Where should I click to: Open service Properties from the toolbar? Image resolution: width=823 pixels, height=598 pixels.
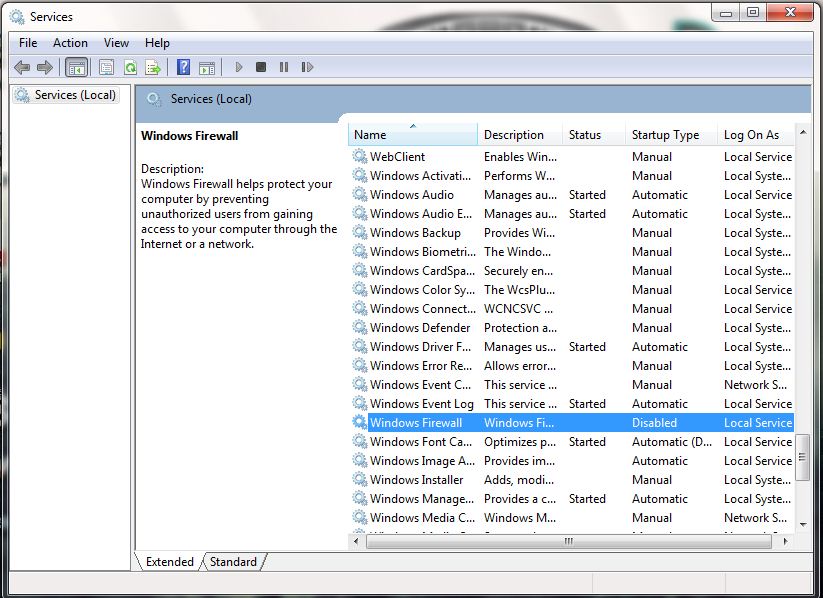[105, 67]
